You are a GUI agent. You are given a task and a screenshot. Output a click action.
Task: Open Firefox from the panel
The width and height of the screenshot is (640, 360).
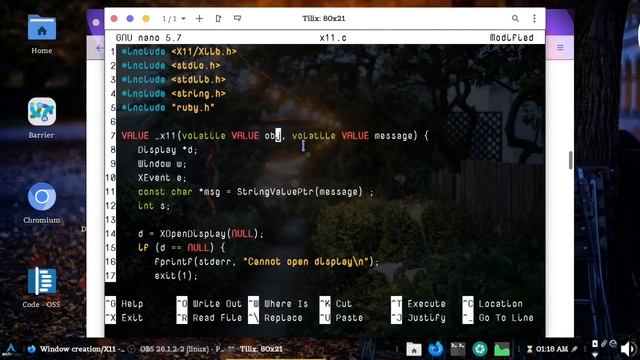click(436, 349)
